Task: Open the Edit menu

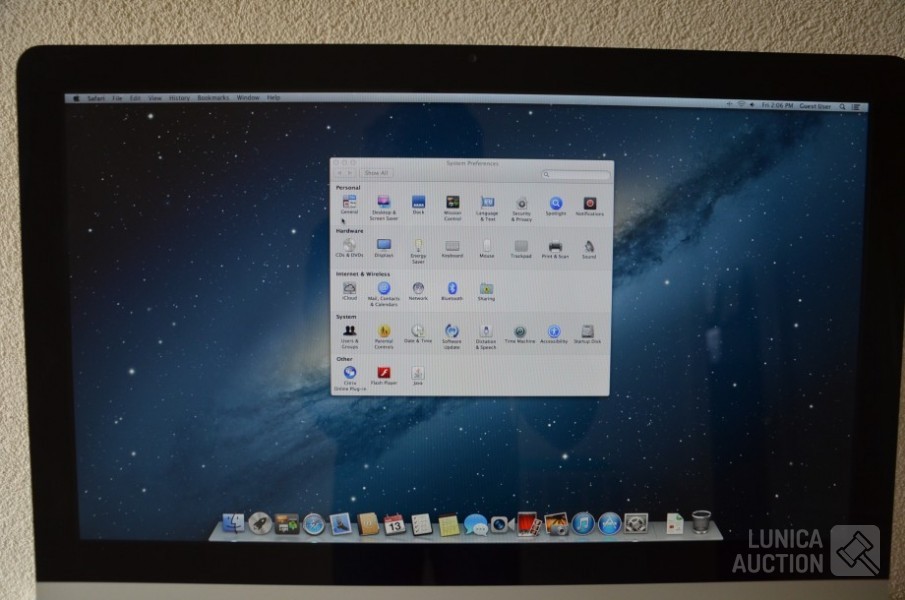Action: click(135, 99)
